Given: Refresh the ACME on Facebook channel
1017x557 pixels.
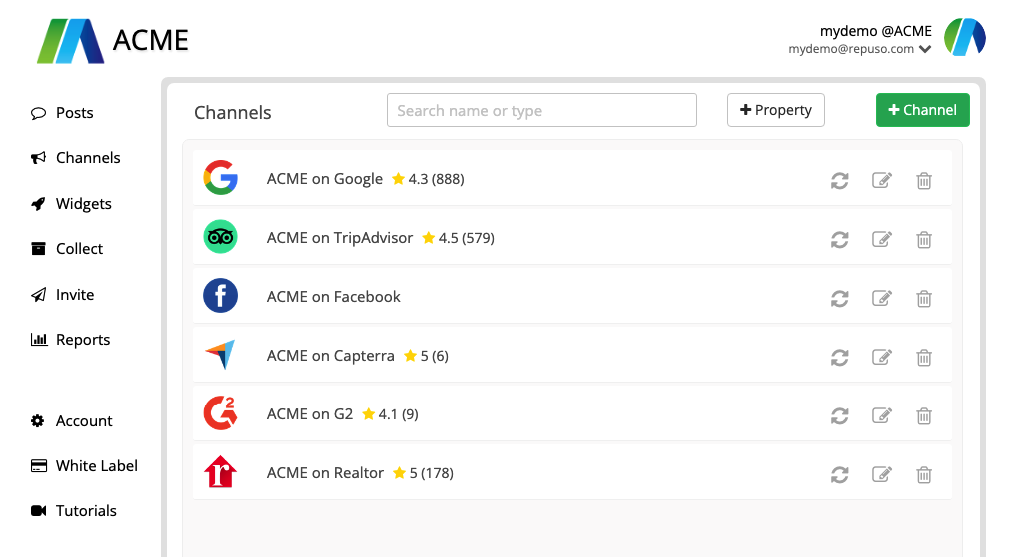Looking at the screenshot, I should coord(839,298).
